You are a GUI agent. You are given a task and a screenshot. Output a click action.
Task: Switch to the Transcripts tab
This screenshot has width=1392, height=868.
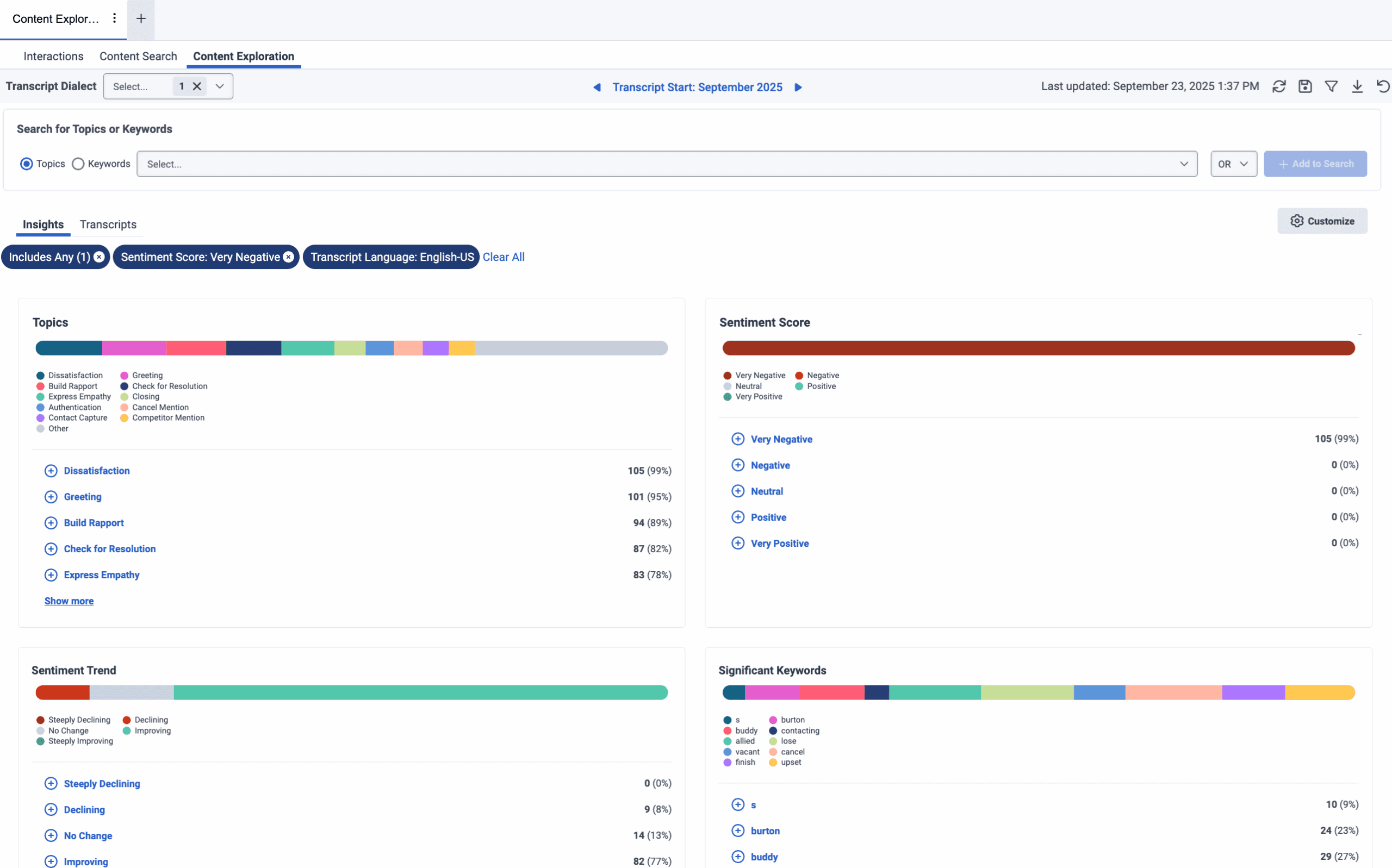(x=108, y=224)
